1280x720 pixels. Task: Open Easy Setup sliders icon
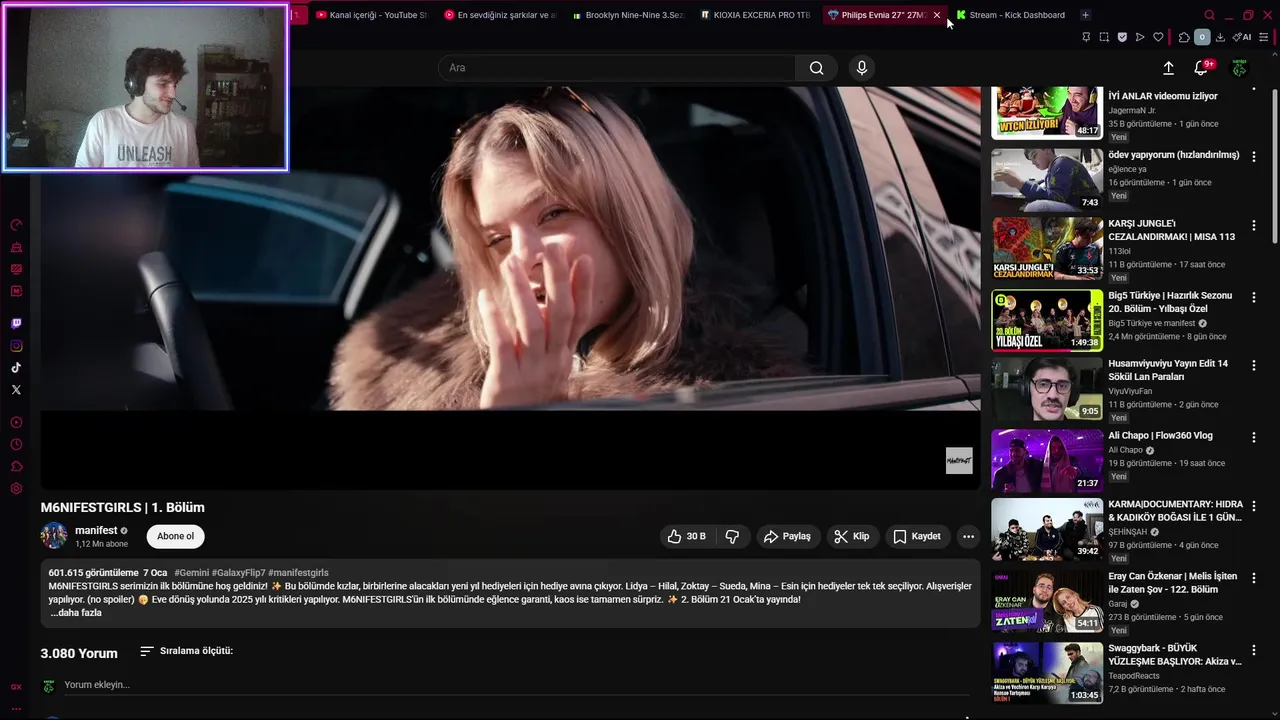[x=1263, y=37]
